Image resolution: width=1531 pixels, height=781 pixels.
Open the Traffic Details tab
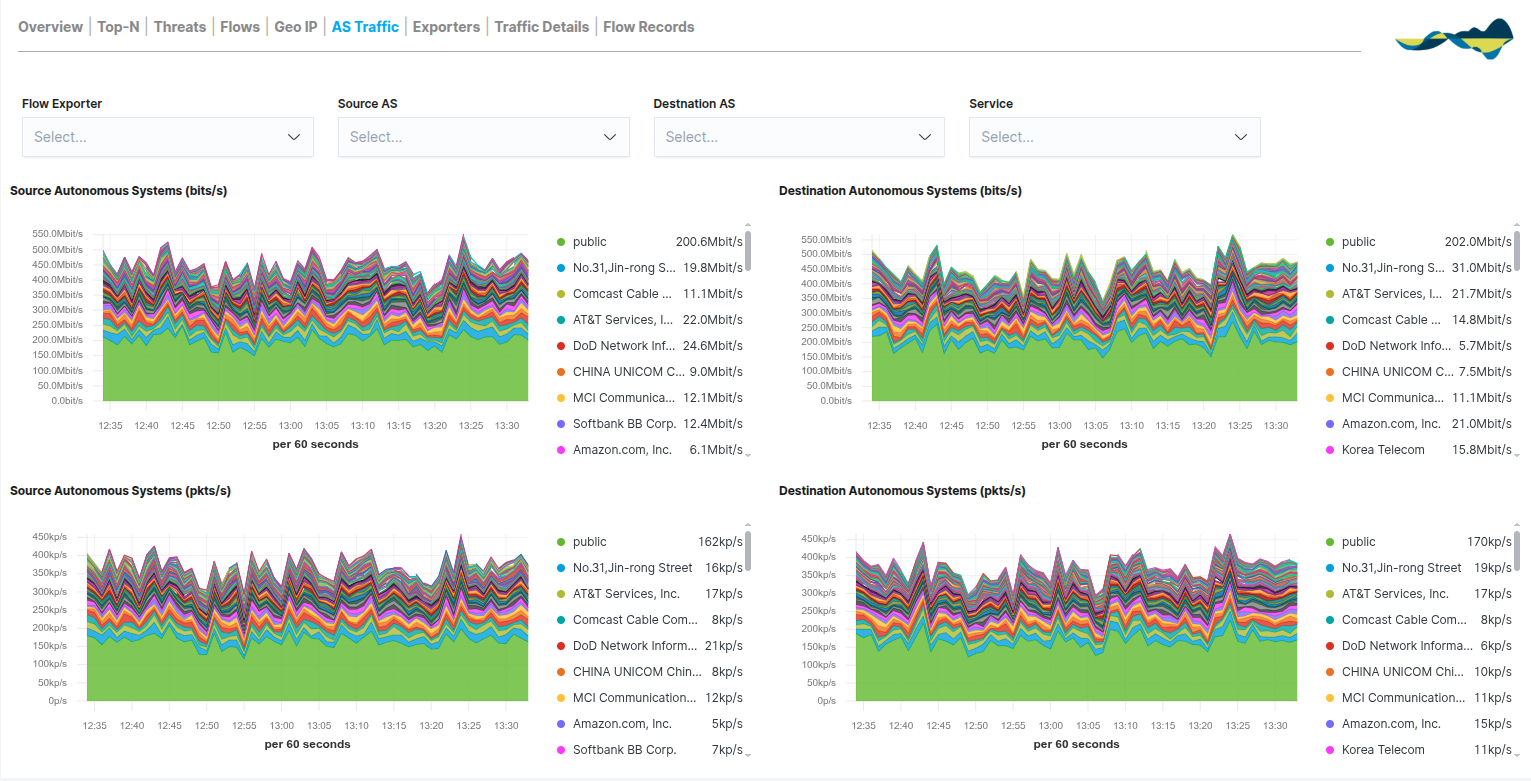[x=542, y=27]
